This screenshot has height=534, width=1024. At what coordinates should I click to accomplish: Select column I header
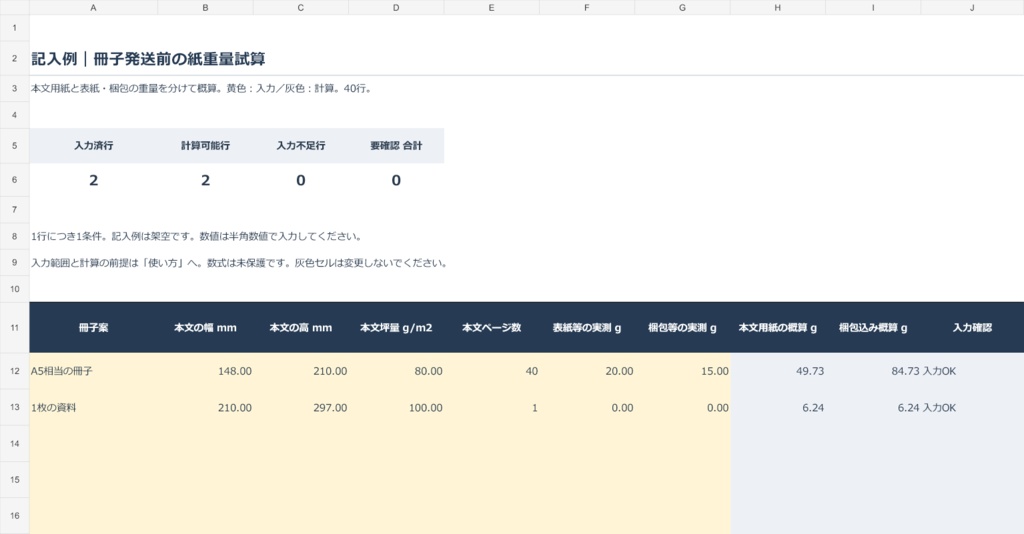(x=872, y=7)
